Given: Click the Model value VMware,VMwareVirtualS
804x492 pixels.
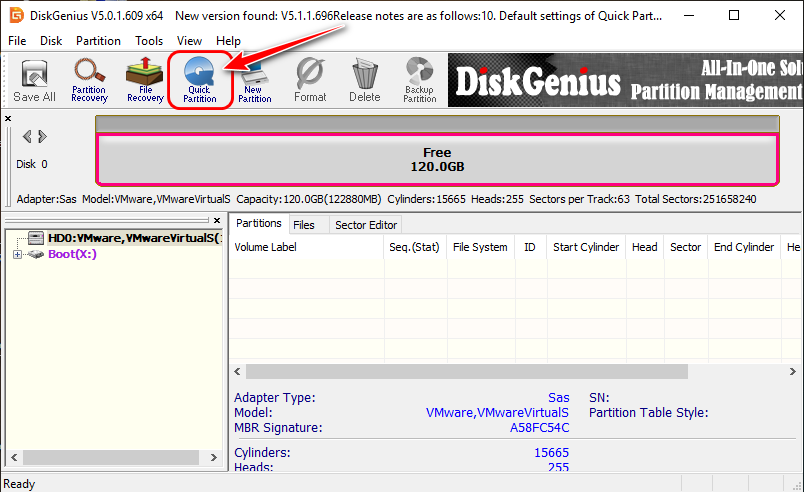Looking at the screenshot, I should coord(497,413).
